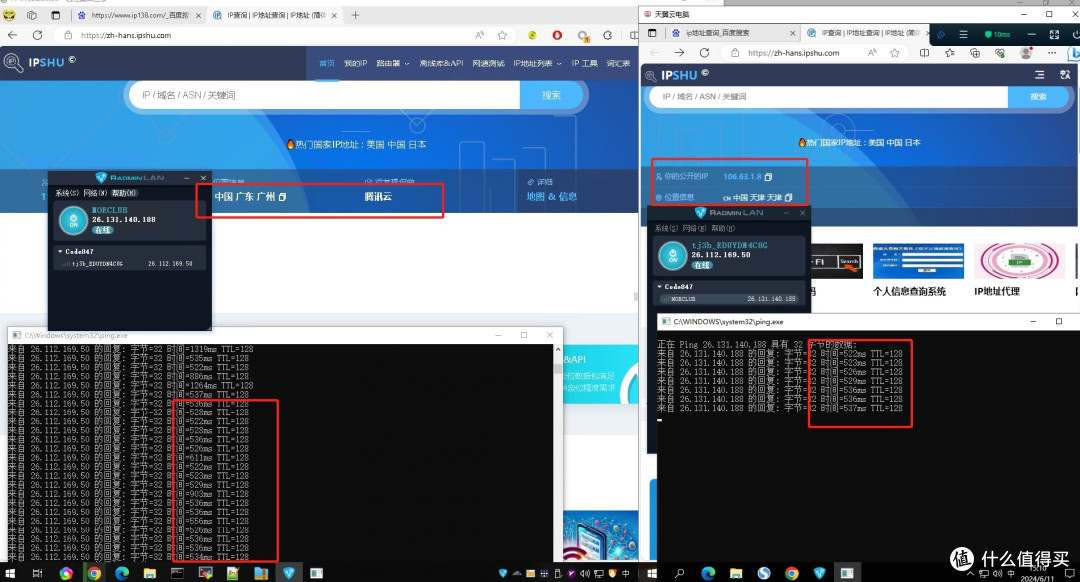Open hamburger menu on right IPSHU page
Viewport: 1080px width, 582px height.
1039,74
